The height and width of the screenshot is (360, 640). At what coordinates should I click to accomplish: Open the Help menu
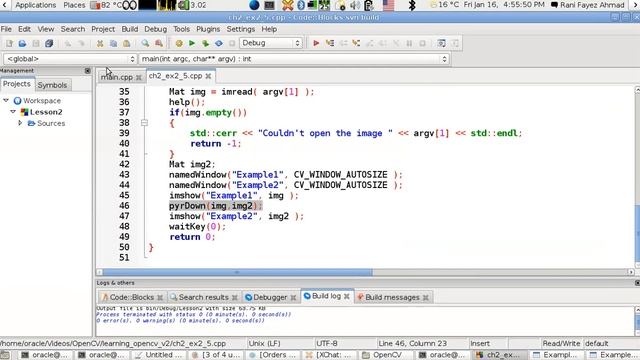(x=269, y=29)
